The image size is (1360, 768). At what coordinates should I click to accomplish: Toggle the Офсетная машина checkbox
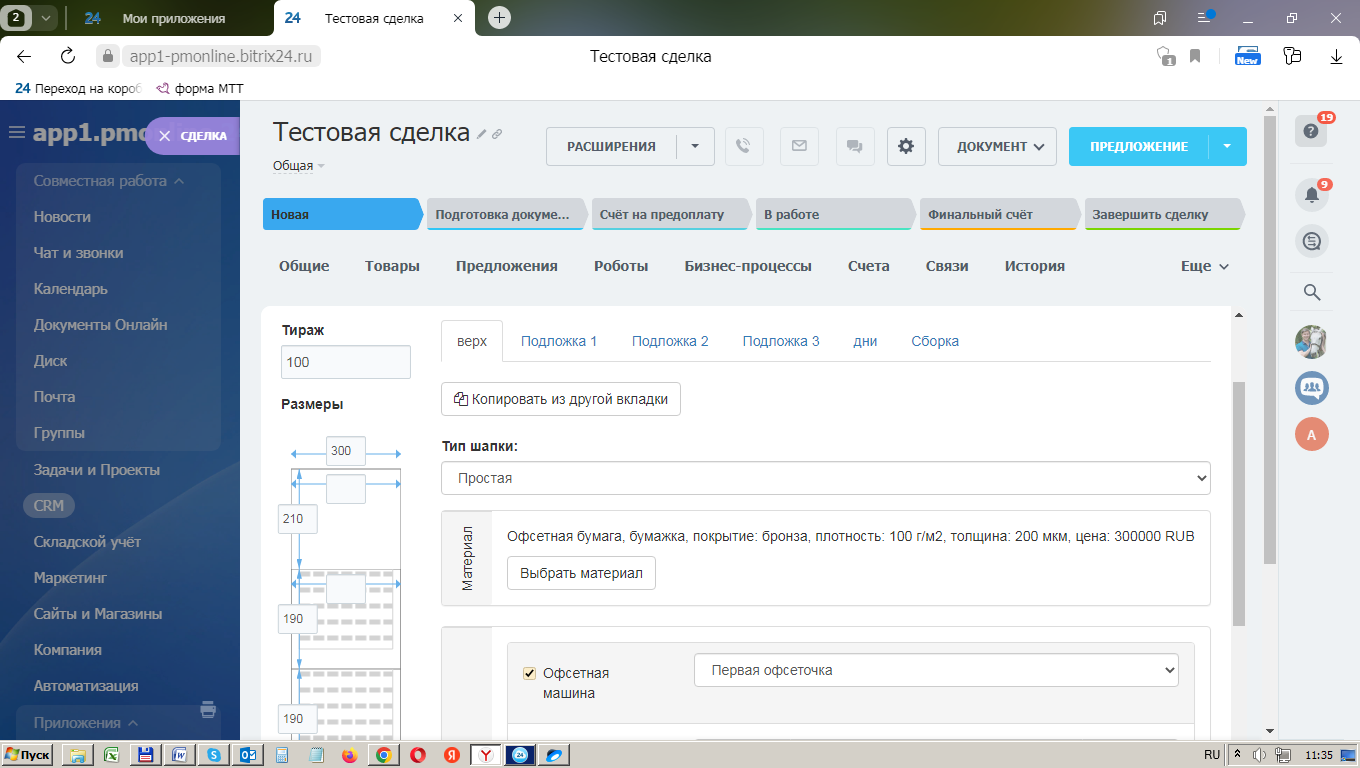530,673
